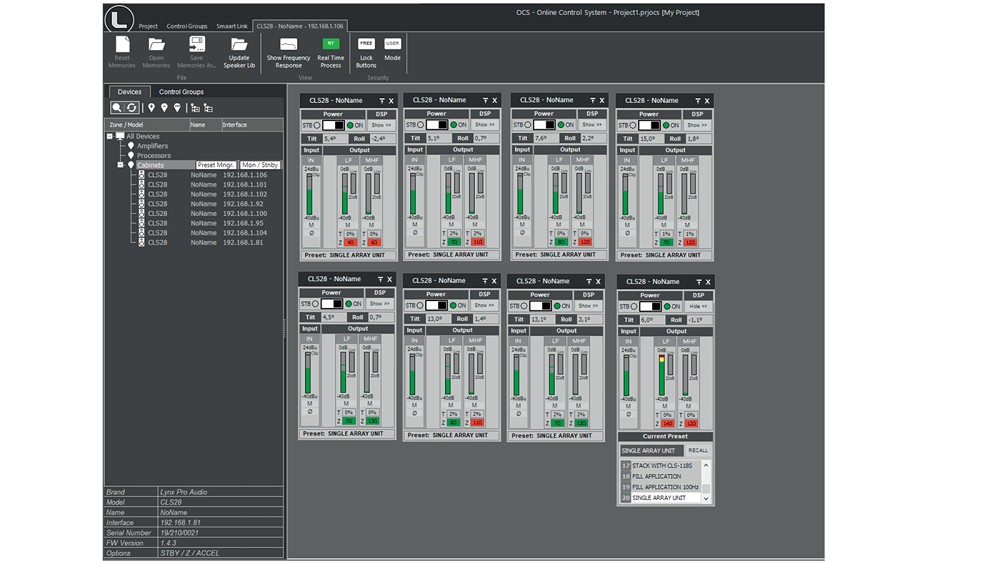
Task: Select CLS28 device 192.168.1.81 row
Action: [x=207, y=242]
